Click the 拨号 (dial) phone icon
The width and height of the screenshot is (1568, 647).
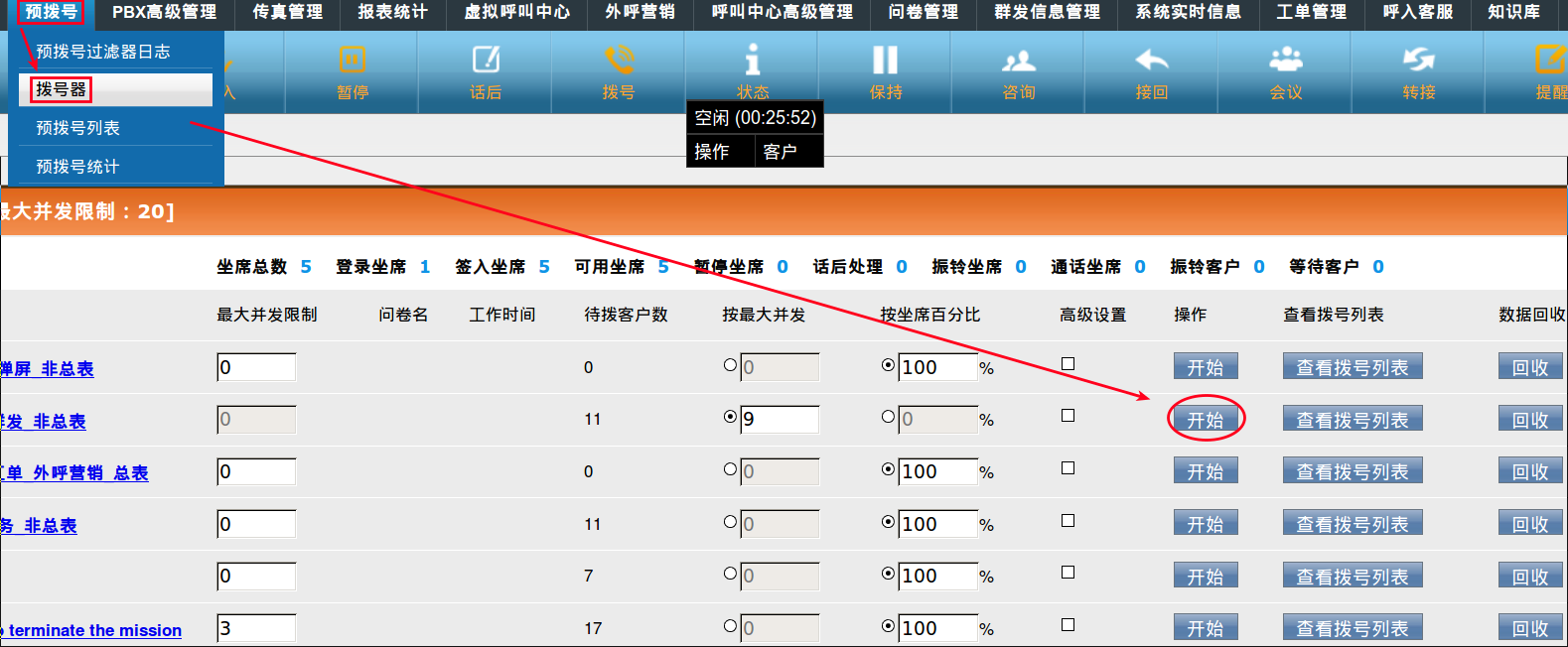coord(619,61)
